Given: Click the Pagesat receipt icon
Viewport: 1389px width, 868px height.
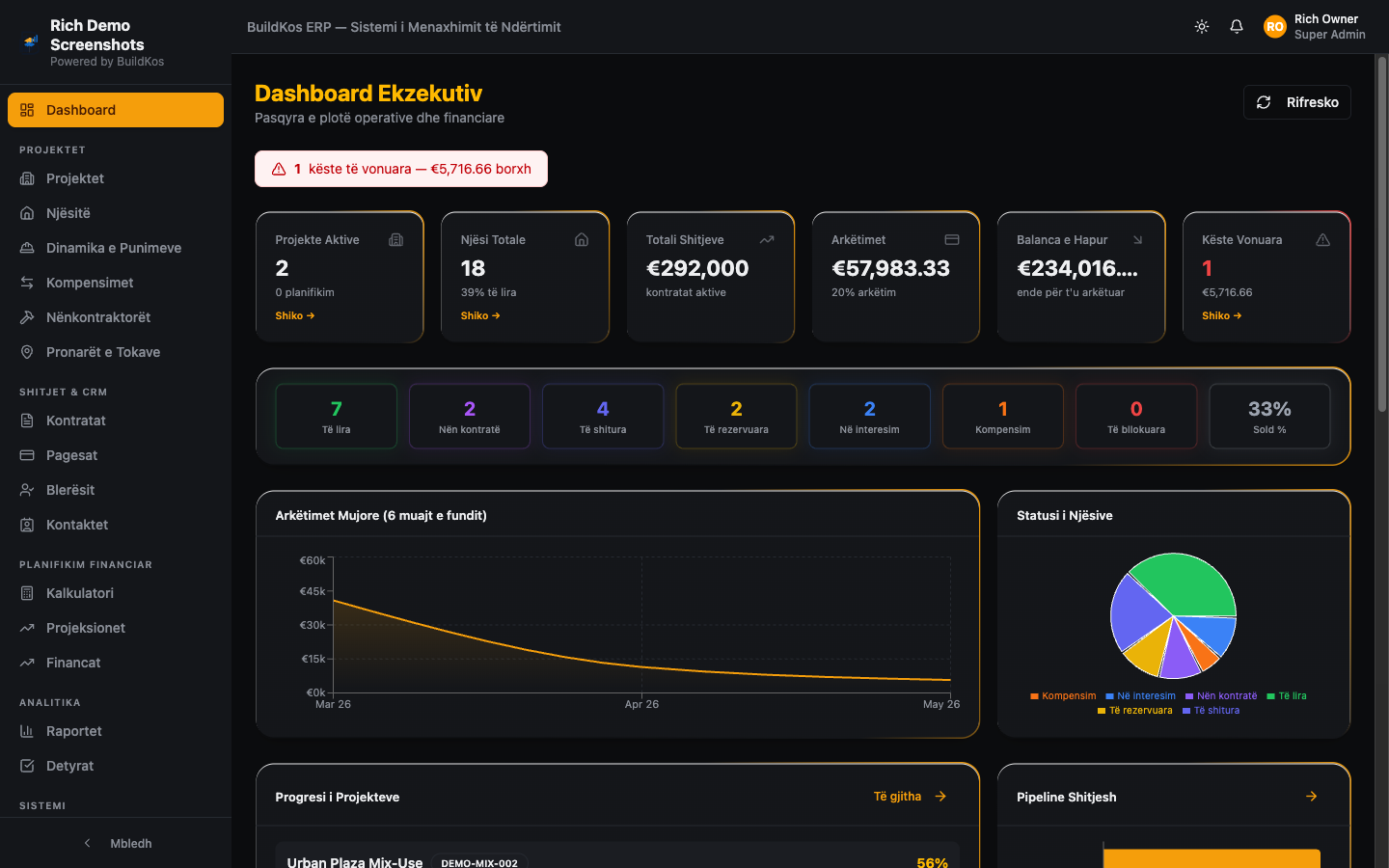Looking at the screenshot, I should pyautogui.click(x=27, y=455).
